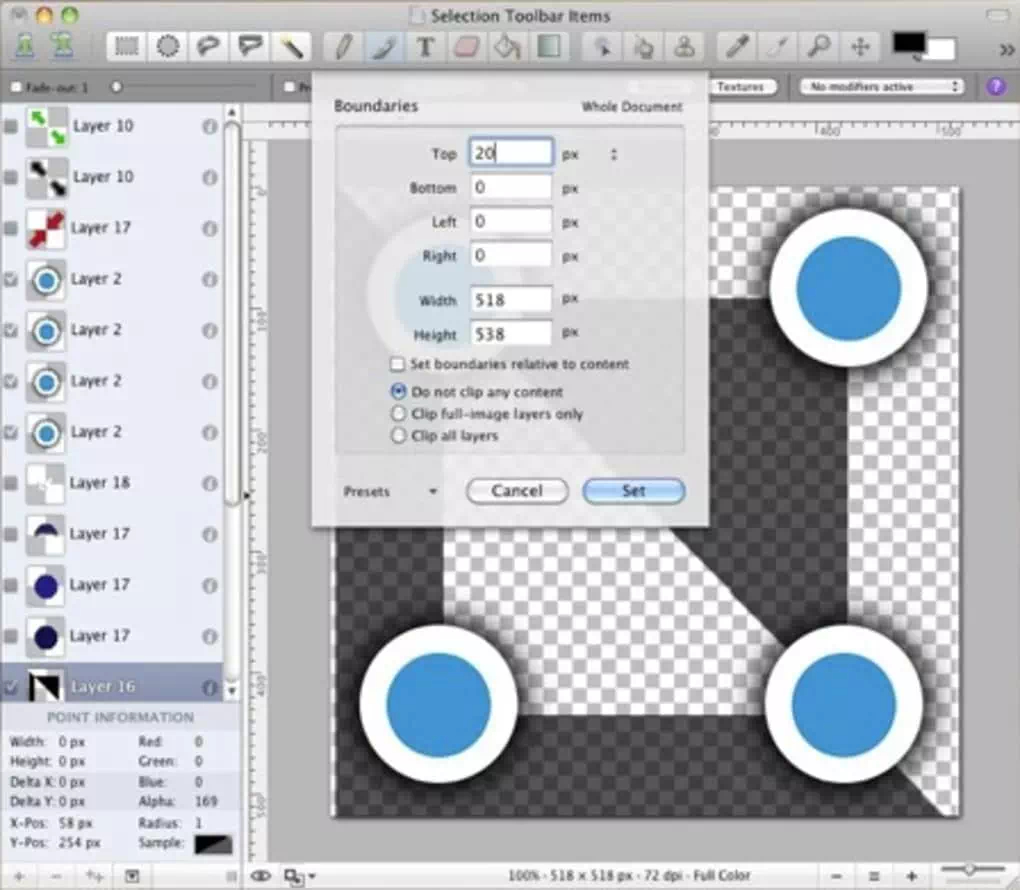The image size is (1020, 890).
Task: Switch to the Textures tab
Action: tap(742, 87)
